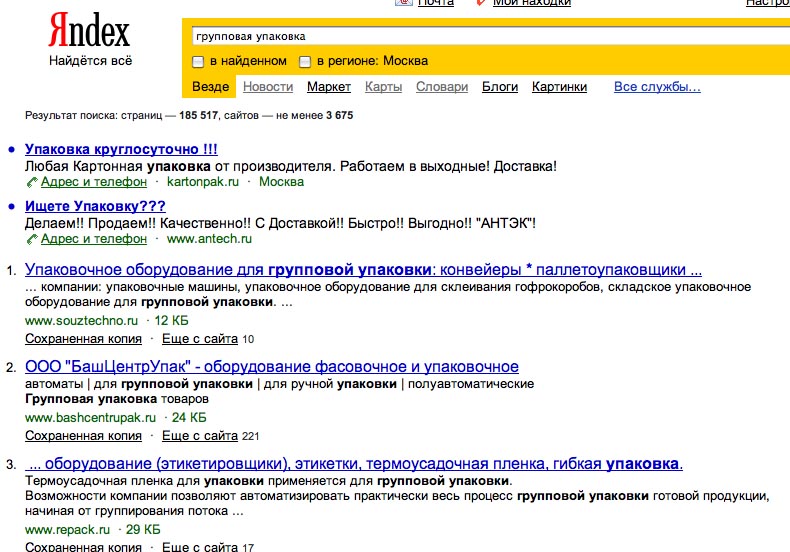790x552 pixels.
Task: Click the www.repack.ru address
Action: click(68, 530)
